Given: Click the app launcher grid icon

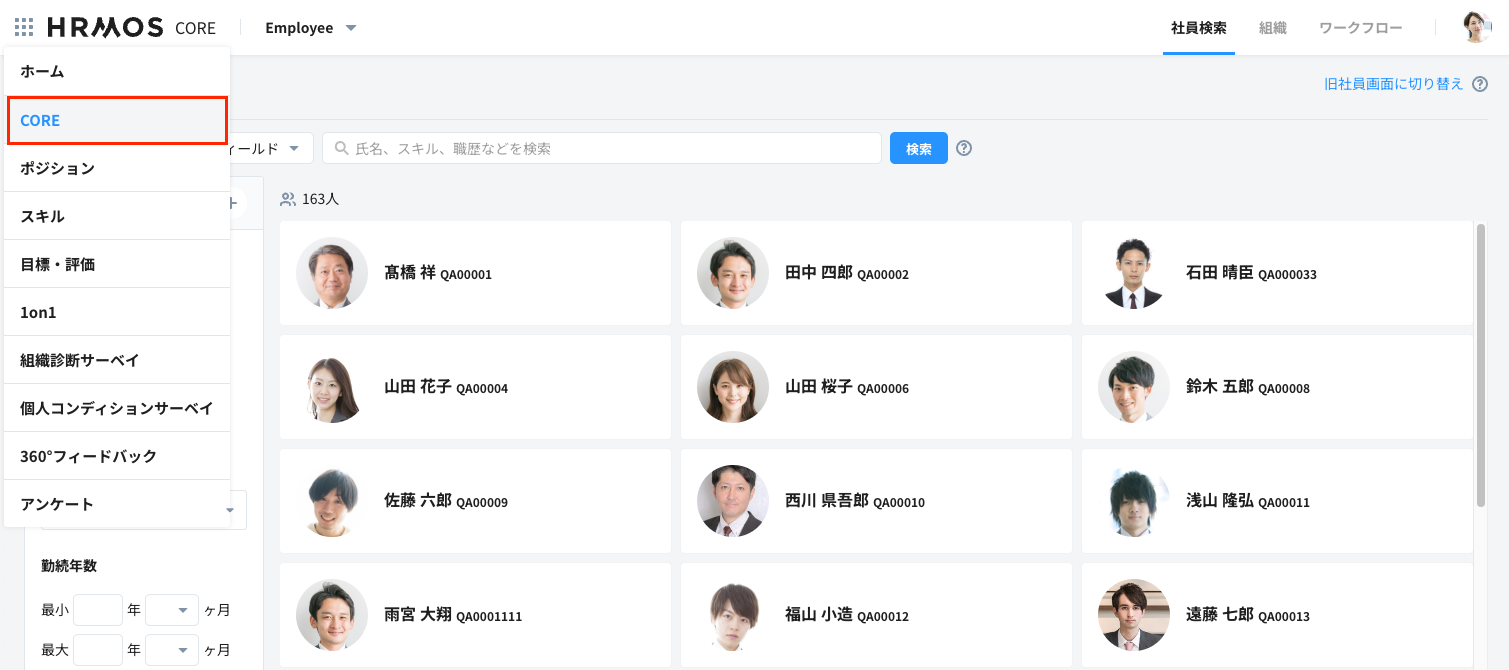Looking at the screenshot, I should pyautogui.click(x=24, y=28).
